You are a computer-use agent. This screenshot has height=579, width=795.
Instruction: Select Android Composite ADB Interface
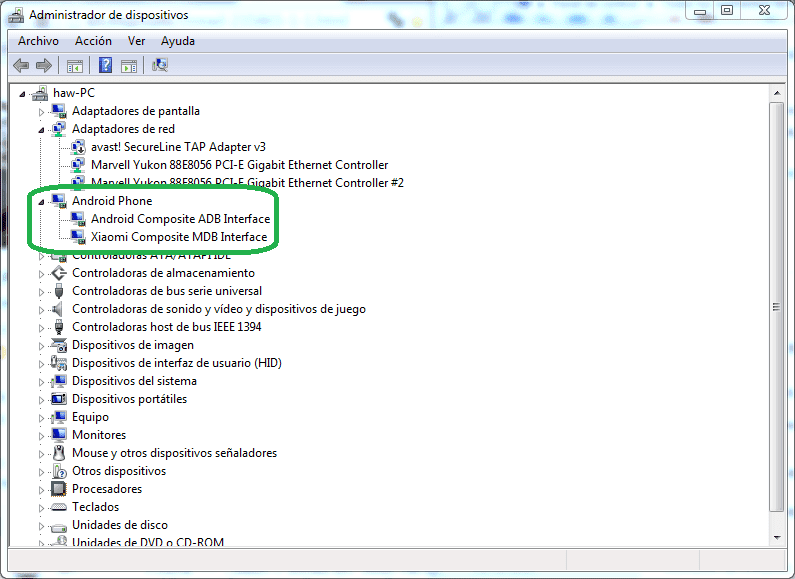(x=180, y=219)
